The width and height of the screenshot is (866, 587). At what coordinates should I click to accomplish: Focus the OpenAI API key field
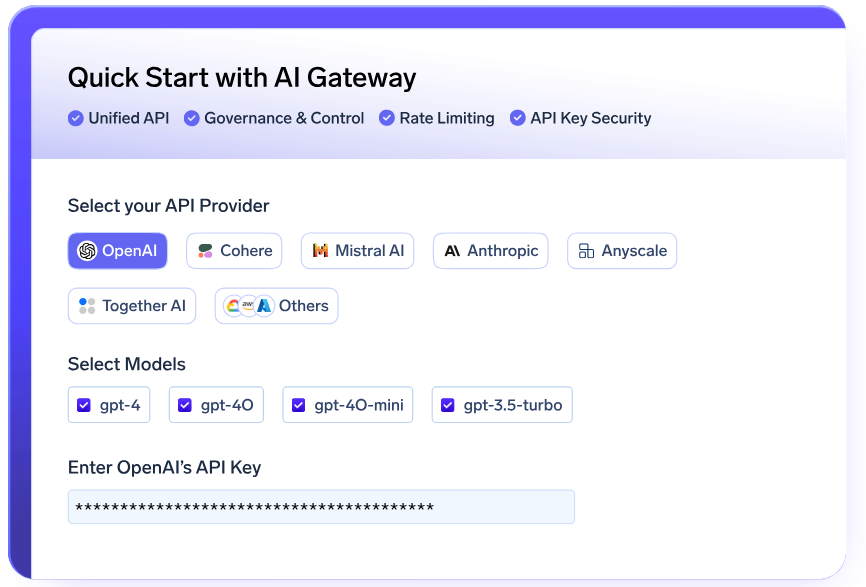click(x=321, y=507)
